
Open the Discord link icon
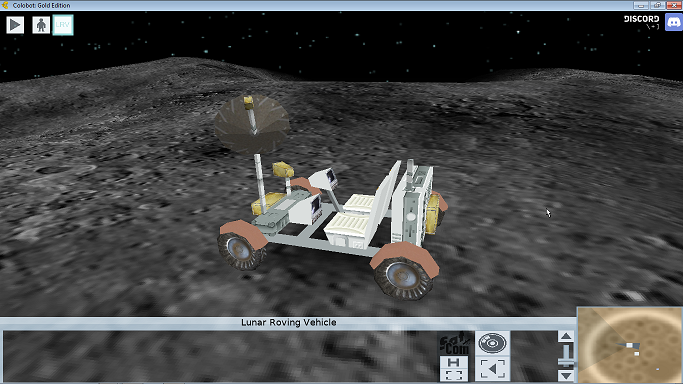coord(674,22)
